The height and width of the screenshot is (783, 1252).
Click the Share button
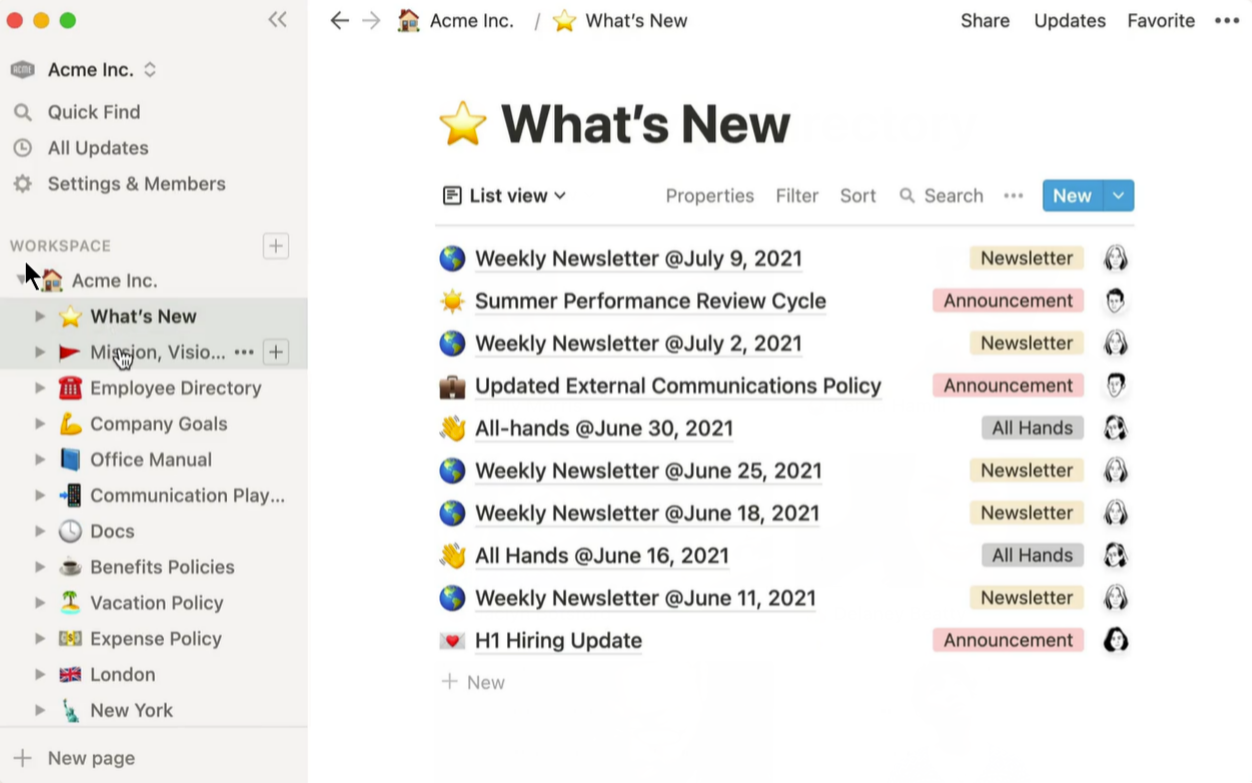(x=985, y=21)
